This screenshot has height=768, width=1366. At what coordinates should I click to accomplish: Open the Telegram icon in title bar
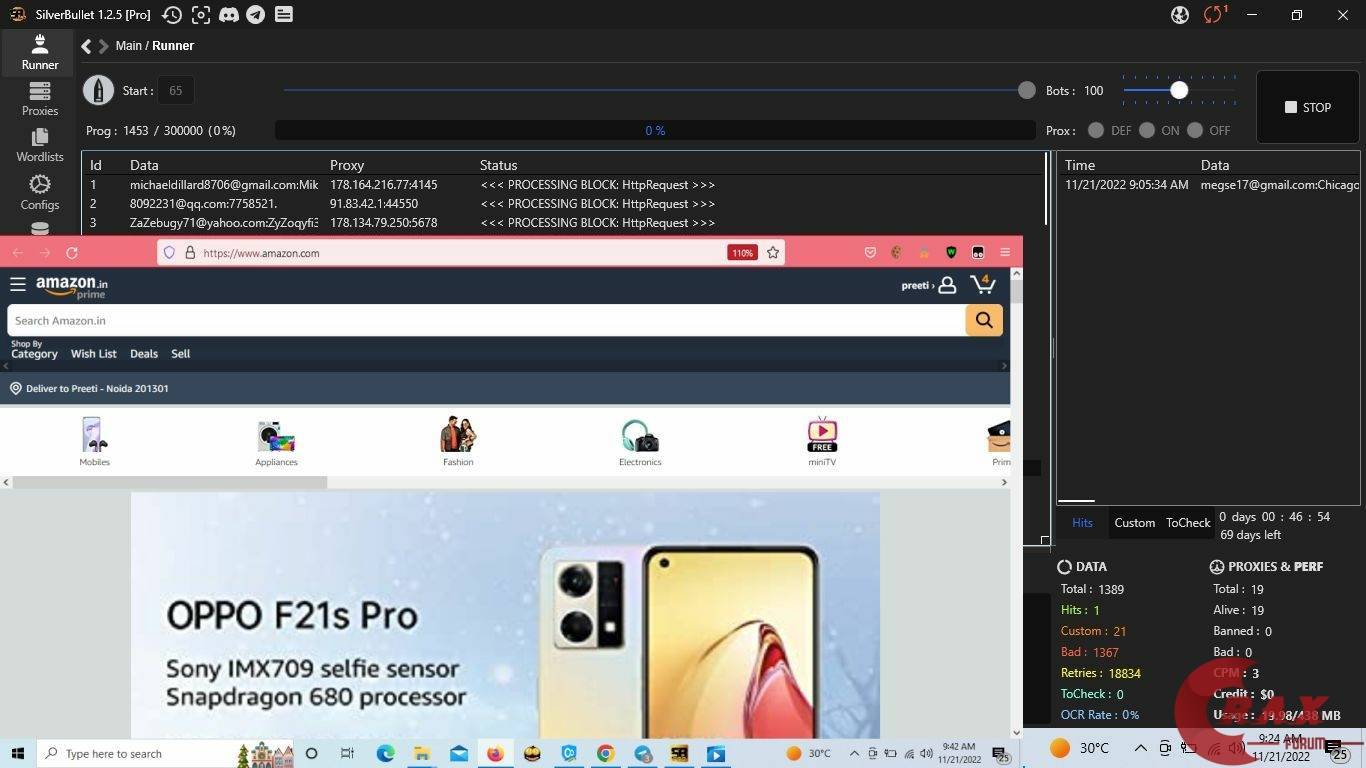256,15
